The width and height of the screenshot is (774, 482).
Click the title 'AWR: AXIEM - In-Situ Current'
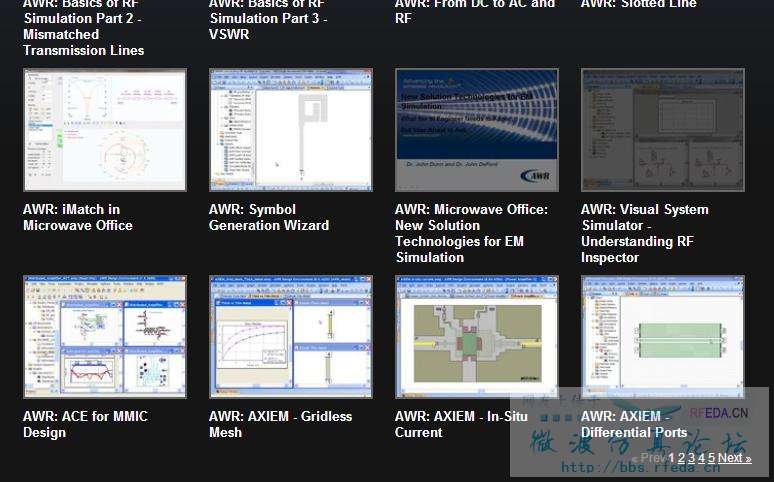(462, 424)
